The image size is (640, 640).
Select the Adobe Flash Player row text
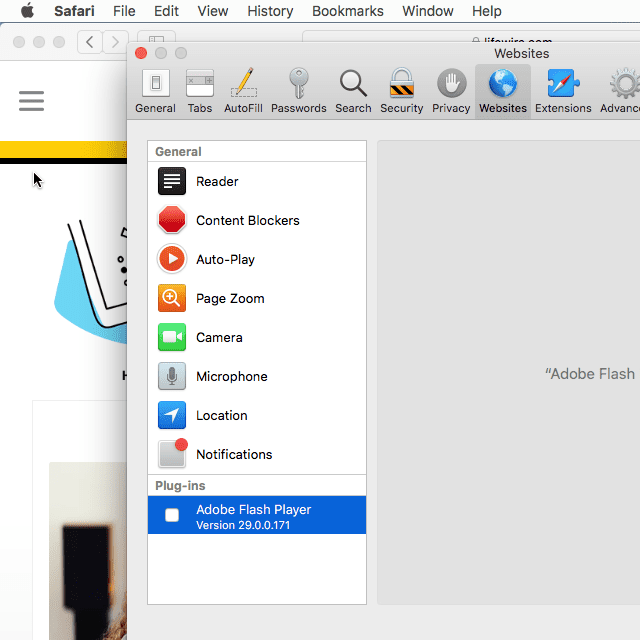pyautogui.click(x=253, y=509)
